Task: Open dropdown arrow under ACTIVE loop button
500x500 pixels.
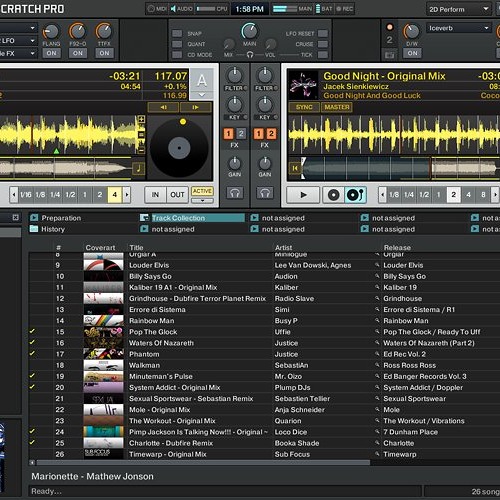Action: [x=202, y=201]
